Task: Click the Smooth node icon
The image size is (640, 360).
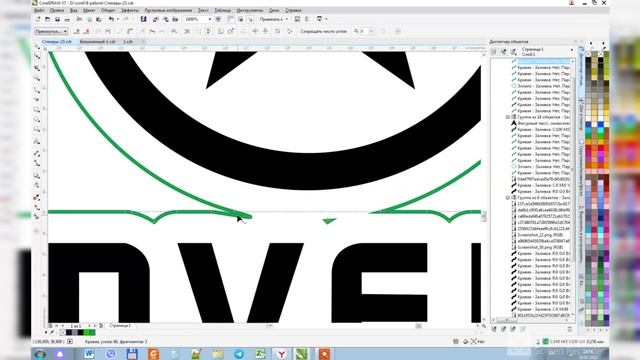Action: click(152, 31)
